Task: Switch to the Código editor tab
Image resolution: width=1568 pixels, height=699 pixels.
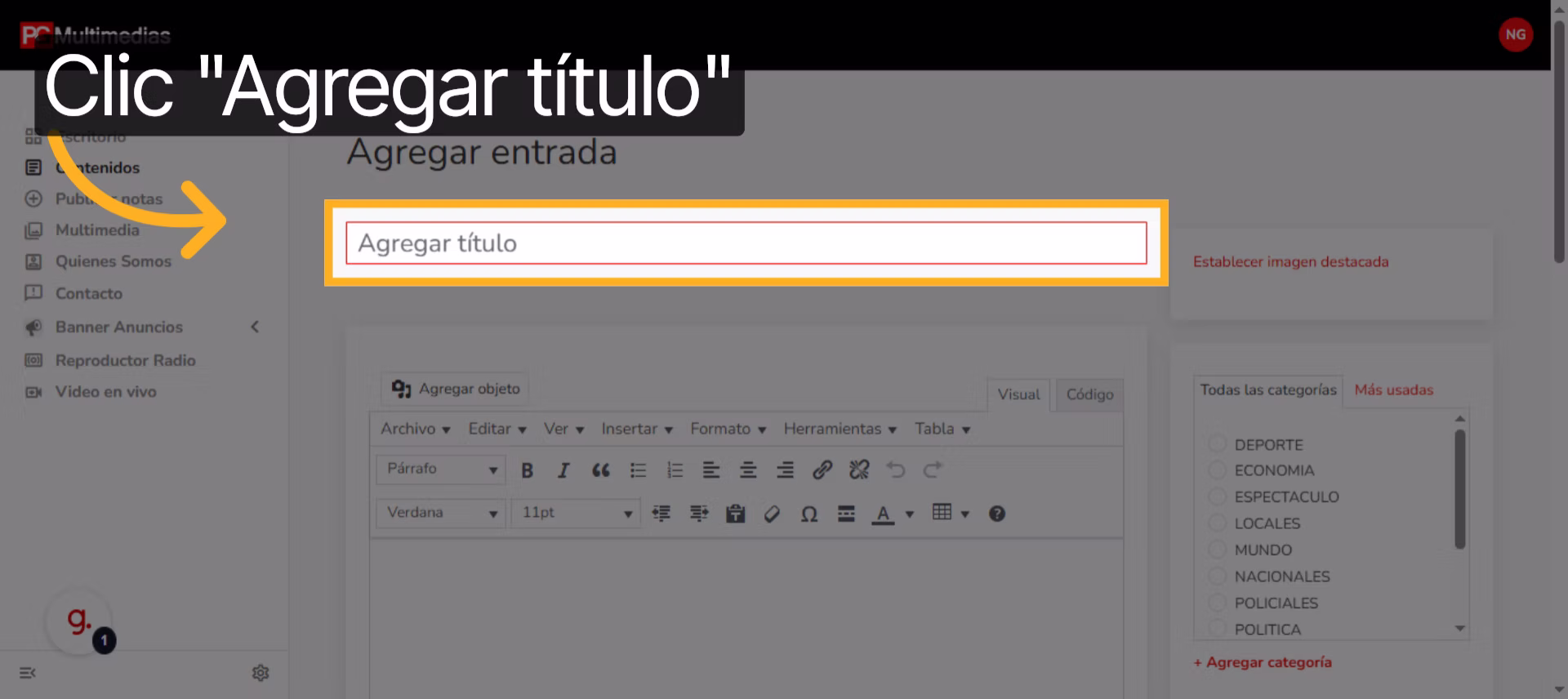Action: pos(1089,394)
